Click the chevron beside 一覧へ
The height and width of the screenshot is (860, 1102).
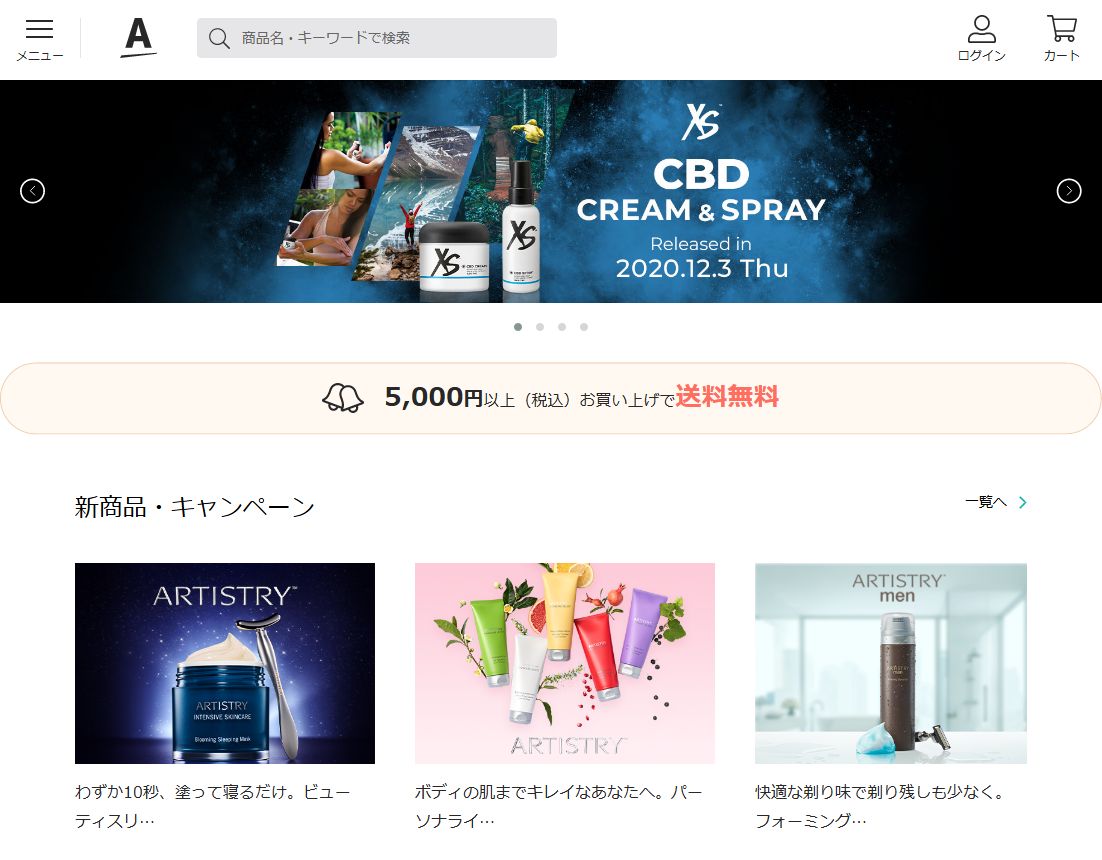[x=1023, y=502]
